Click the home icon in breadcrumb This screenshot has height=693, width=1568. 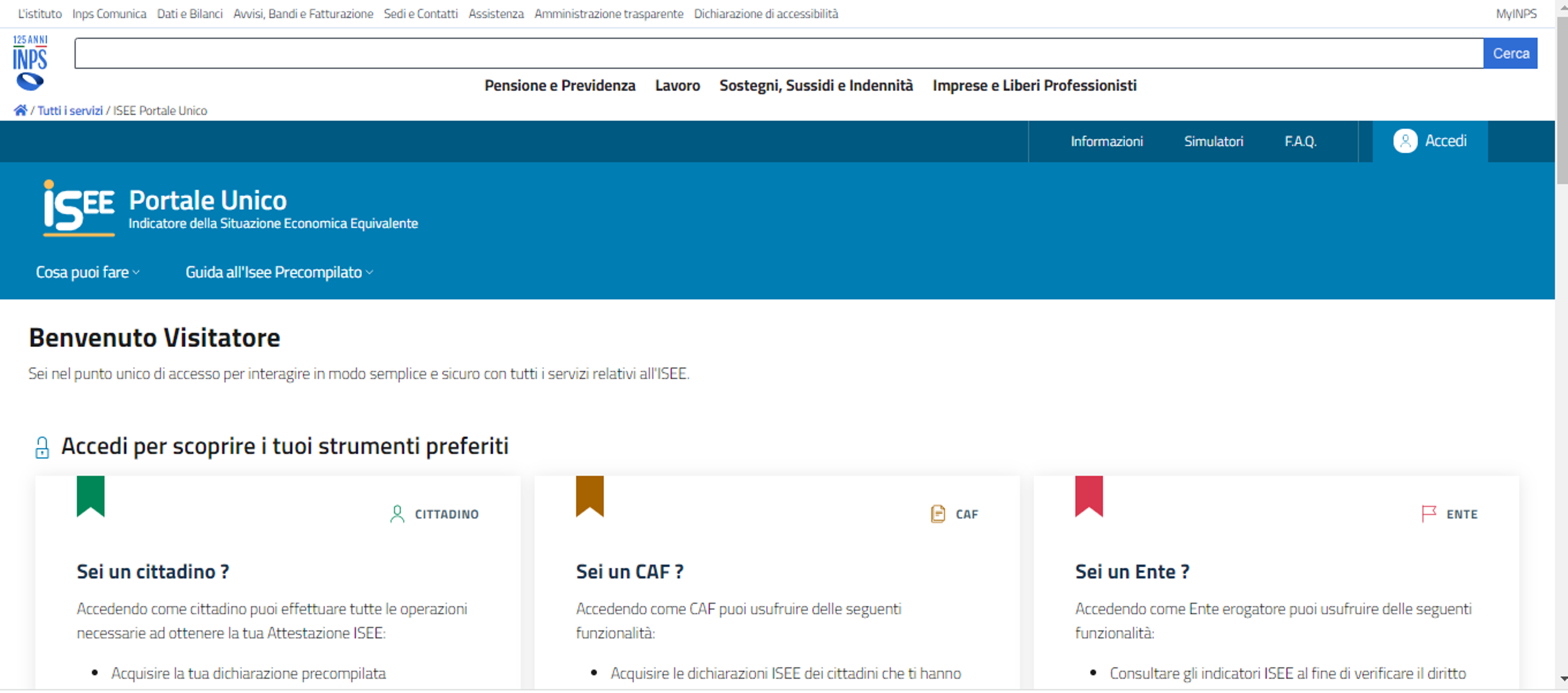20,110
